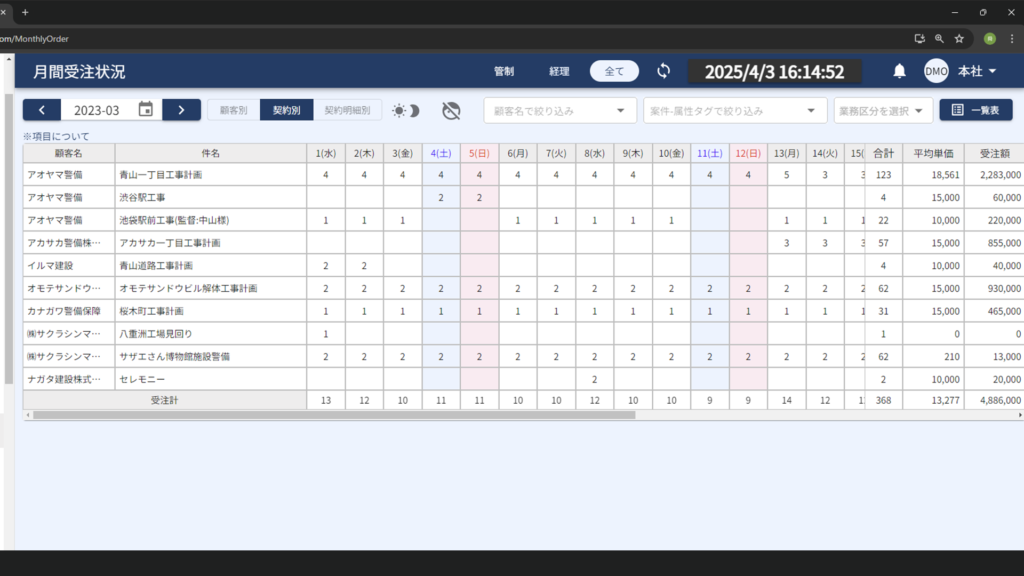Switch to 契約別 view
Viewport: 1024px width, 576px height.
pyautogui.click(x=287, y=110)
